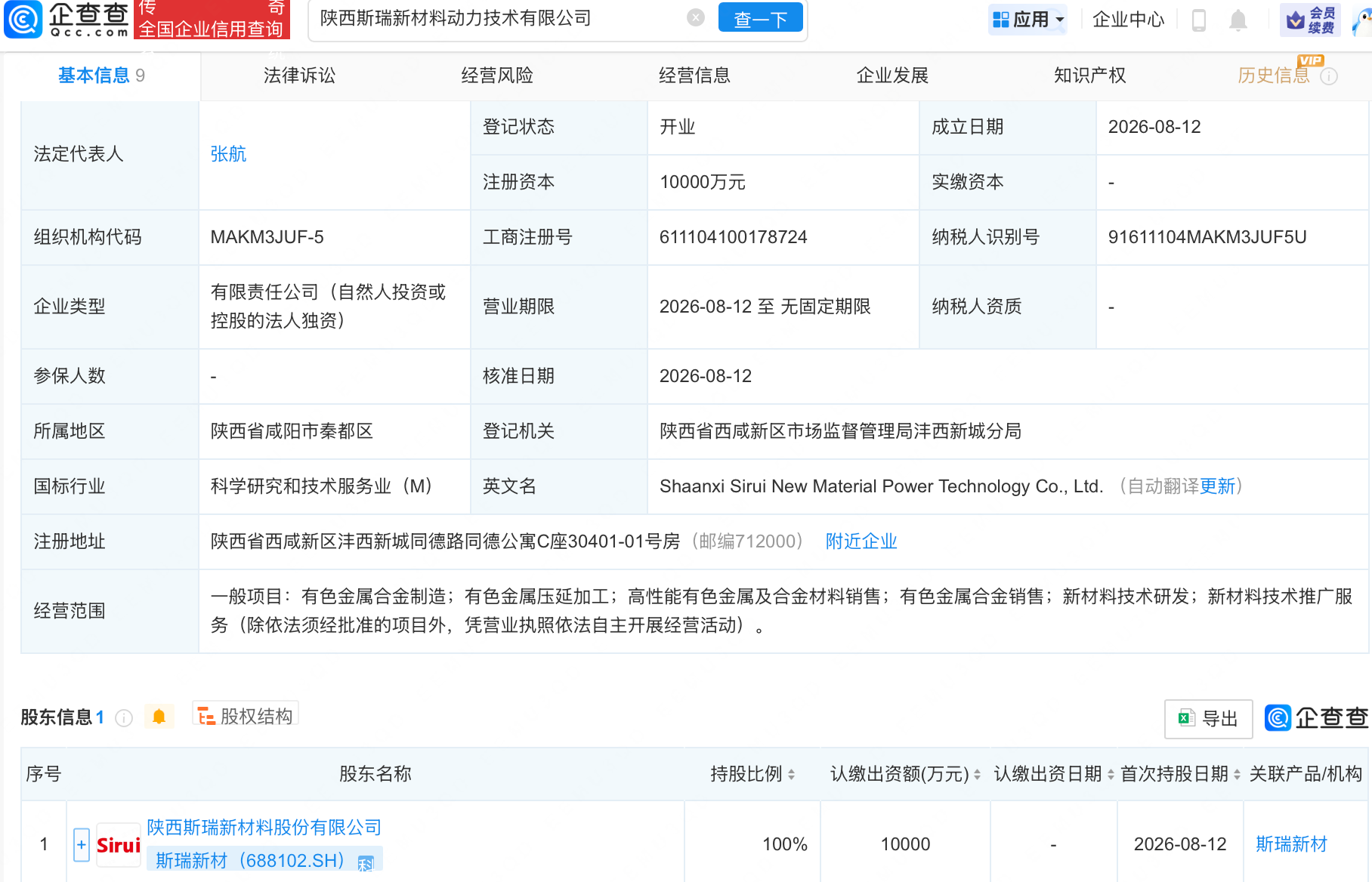Open 斯瑞新材 related product link

(x=1291, y=844)
